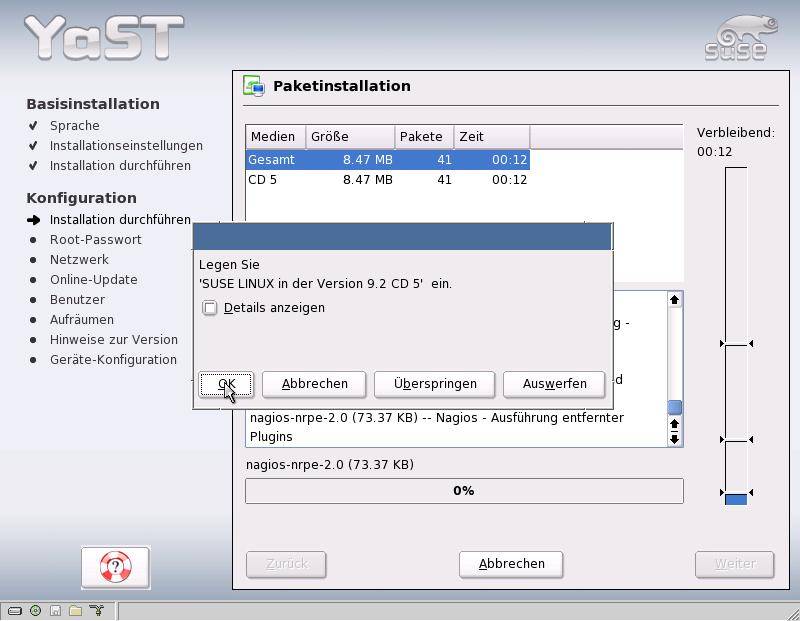This screenshot has width=800, height=621.
Task: Confirm CD insertion with OK
Action: (x=226, y=384)
